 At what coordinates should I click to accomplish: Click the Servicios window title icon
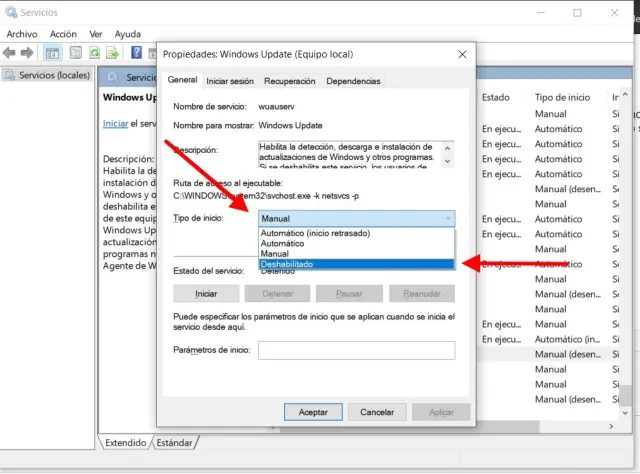tap(11, 12)
